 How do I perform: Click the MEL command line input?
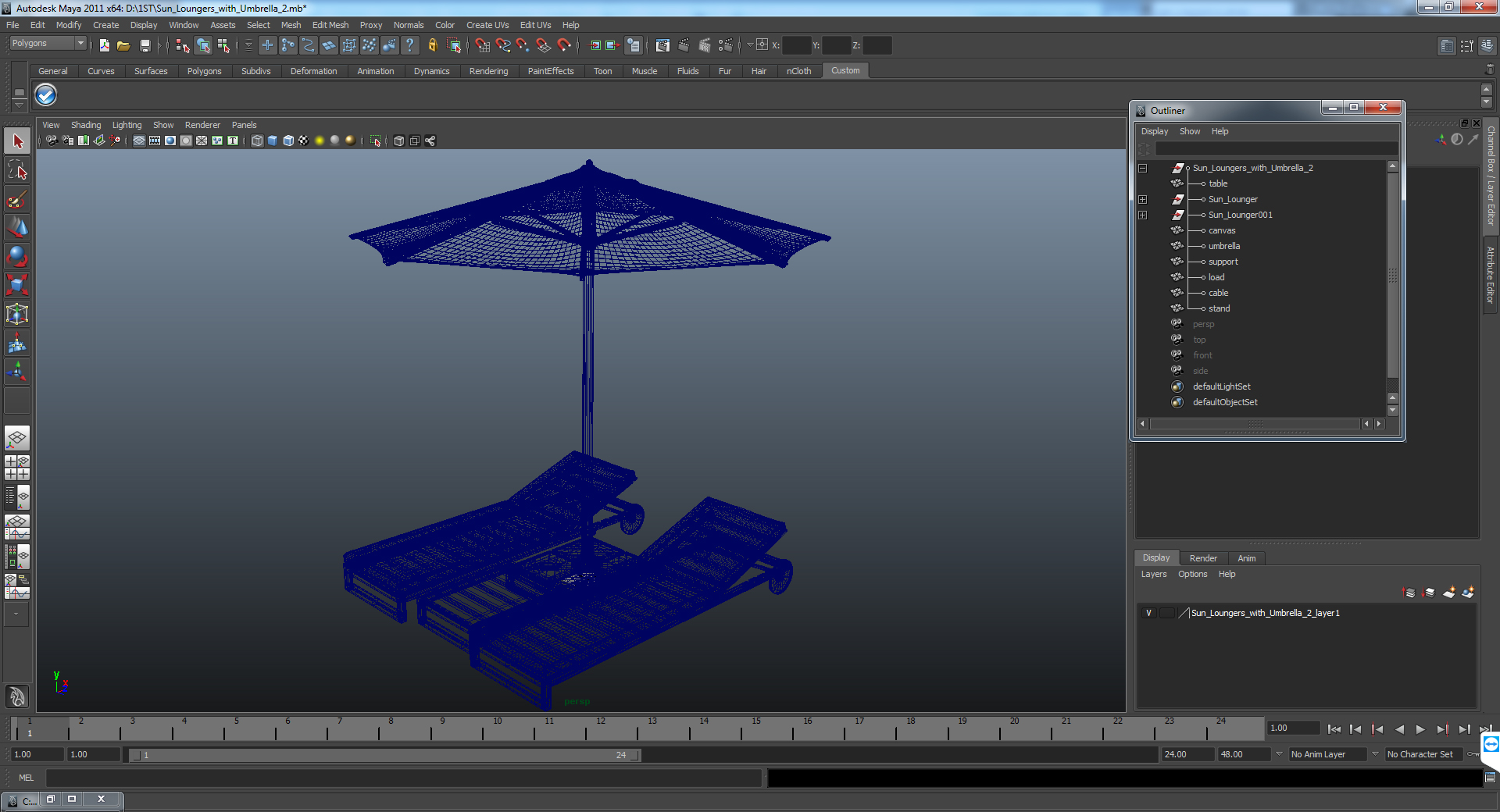[x=404, y=778]
